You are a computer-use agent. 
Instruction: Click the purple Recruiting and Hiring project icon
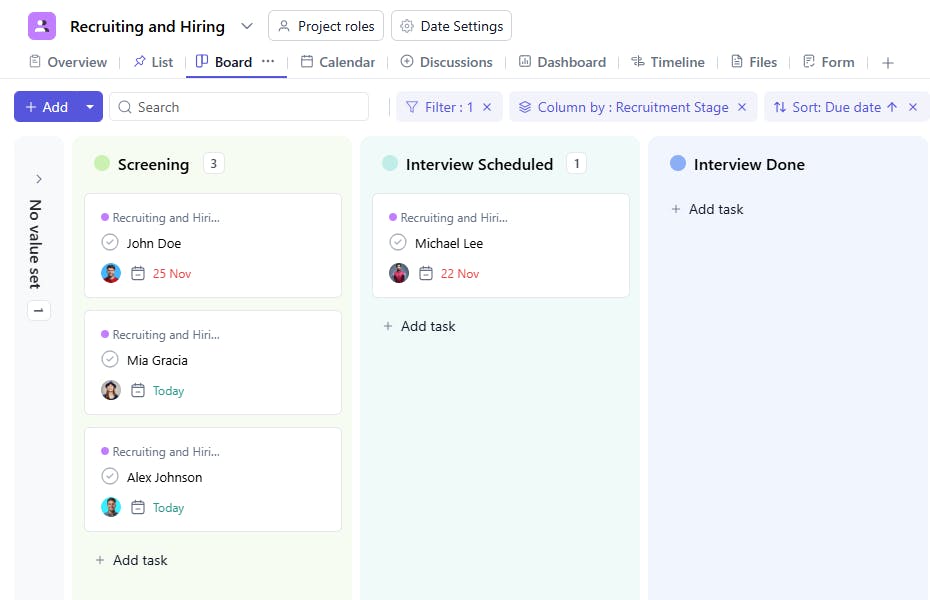pos(42,26)
